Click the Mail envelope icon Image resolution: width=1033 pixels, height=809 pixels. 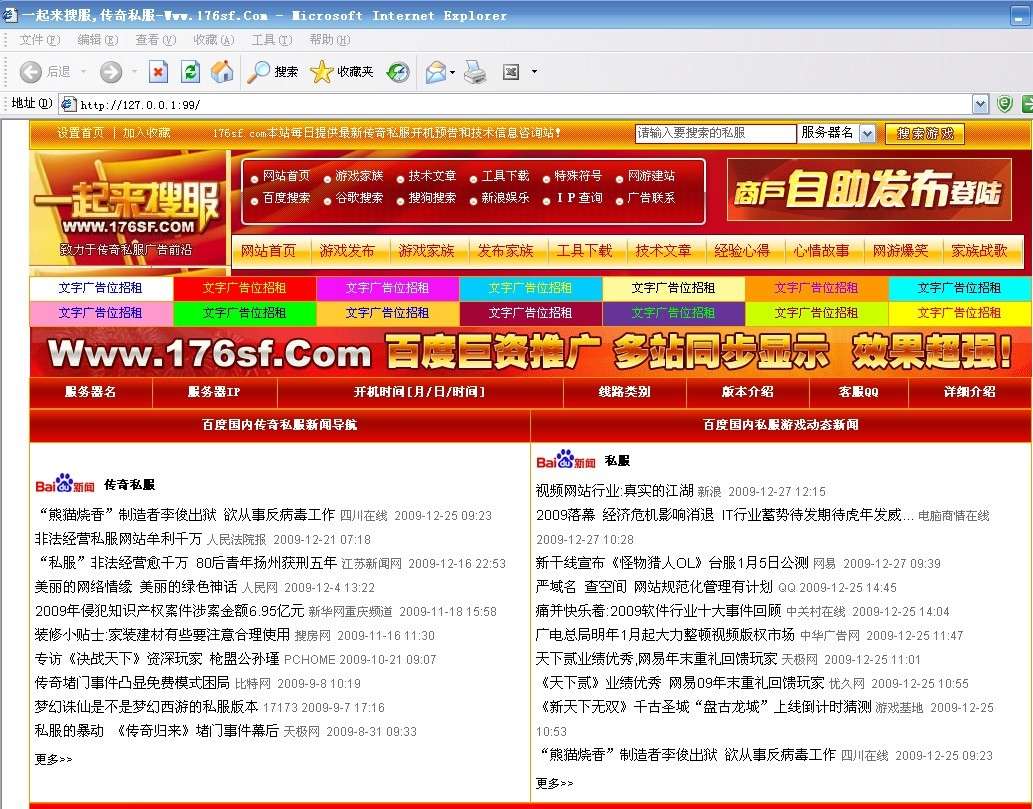click(x=435, y=72)
